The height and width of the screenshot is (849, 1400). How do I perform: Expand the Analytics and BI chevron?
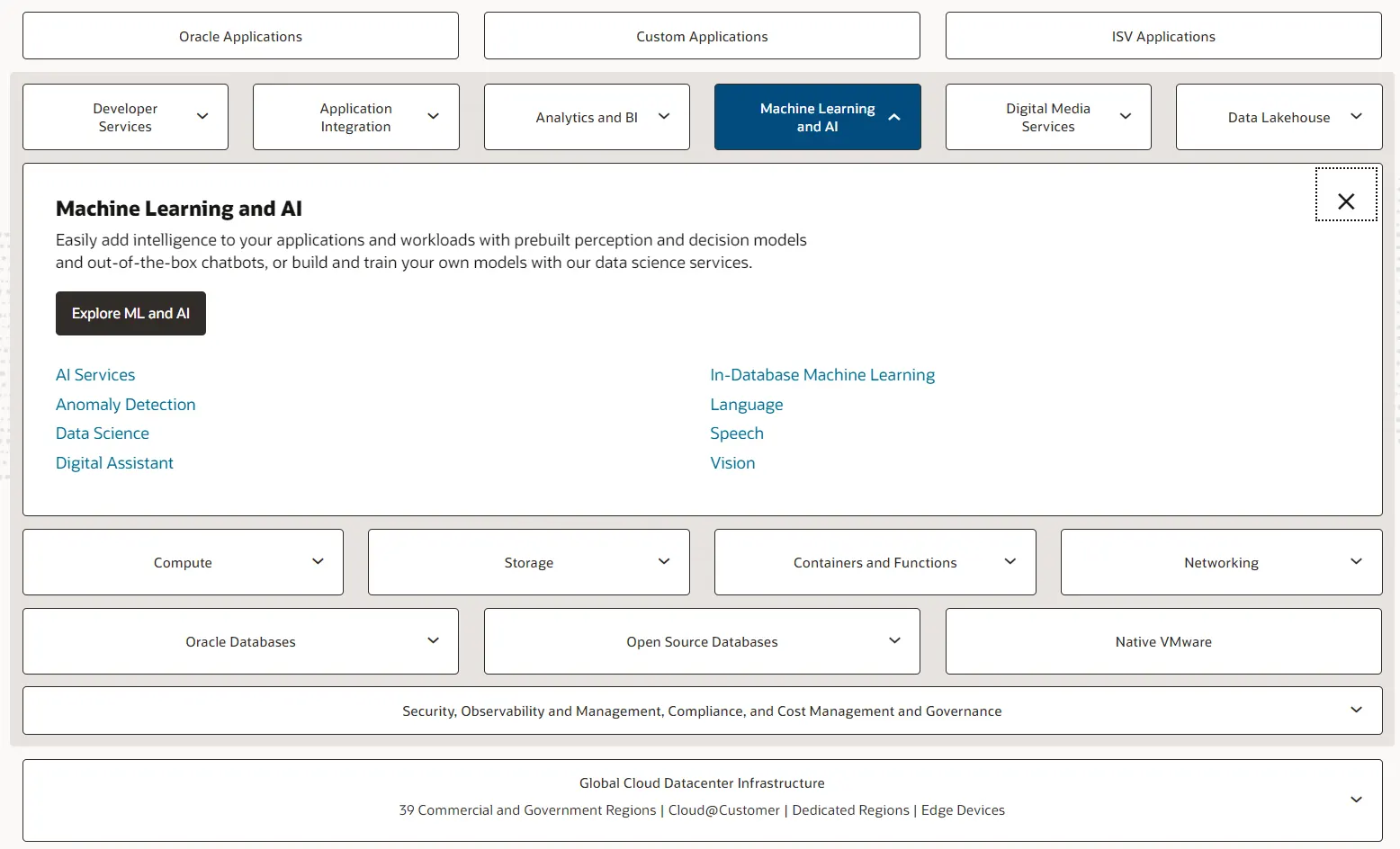coord(664,116)
